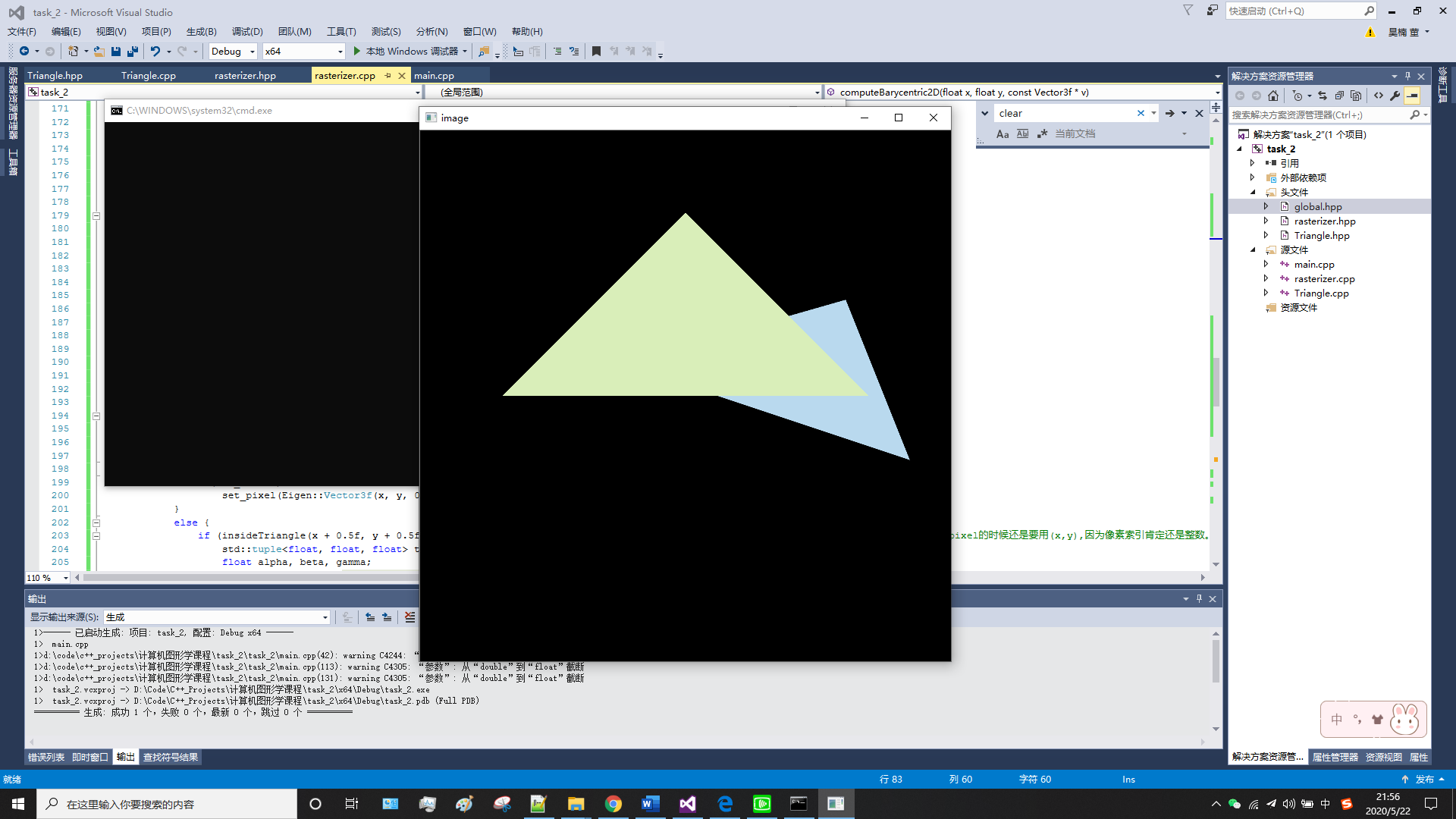Expand the main.cpp tree node

coord(1266,264)
